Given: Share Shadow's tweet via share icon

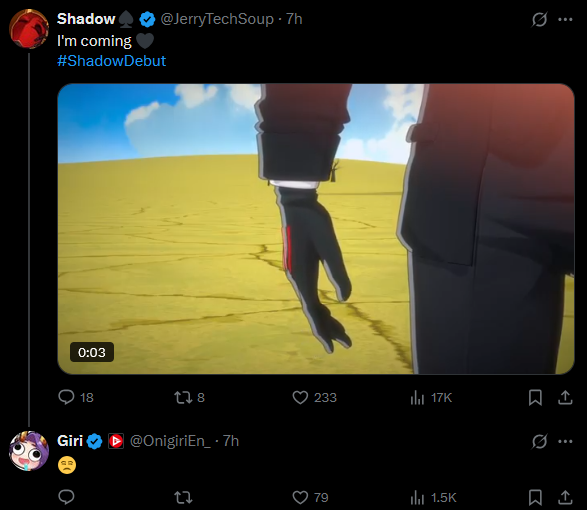Looking at the screenshot, I should [565, 397].
